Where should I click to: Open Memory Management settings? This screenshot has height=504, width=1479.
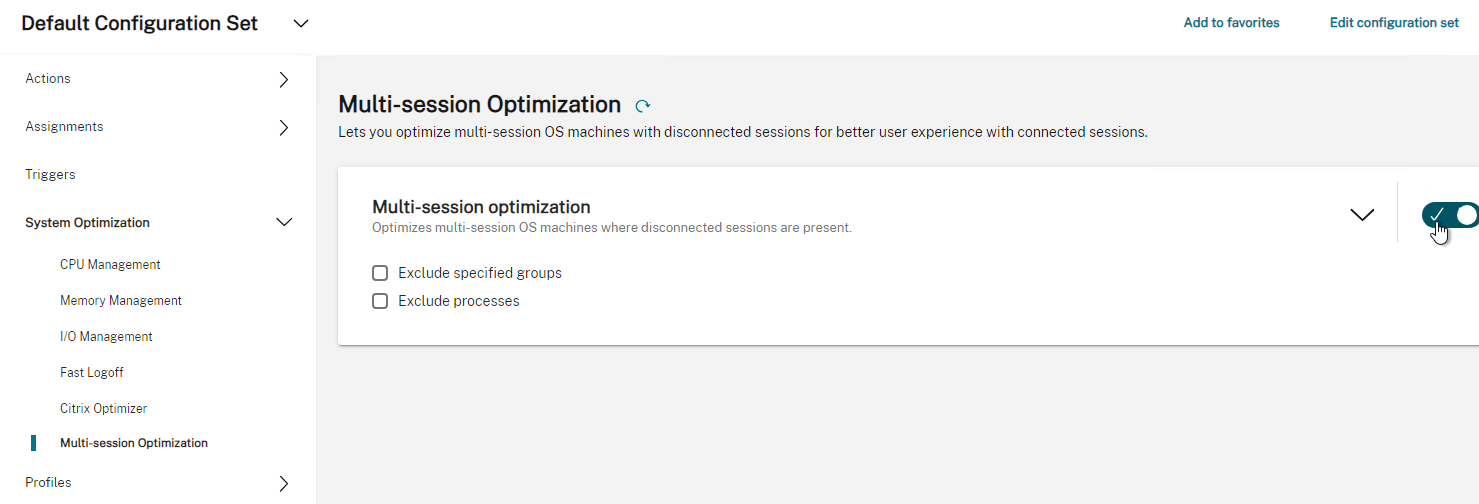pos(121,301)
